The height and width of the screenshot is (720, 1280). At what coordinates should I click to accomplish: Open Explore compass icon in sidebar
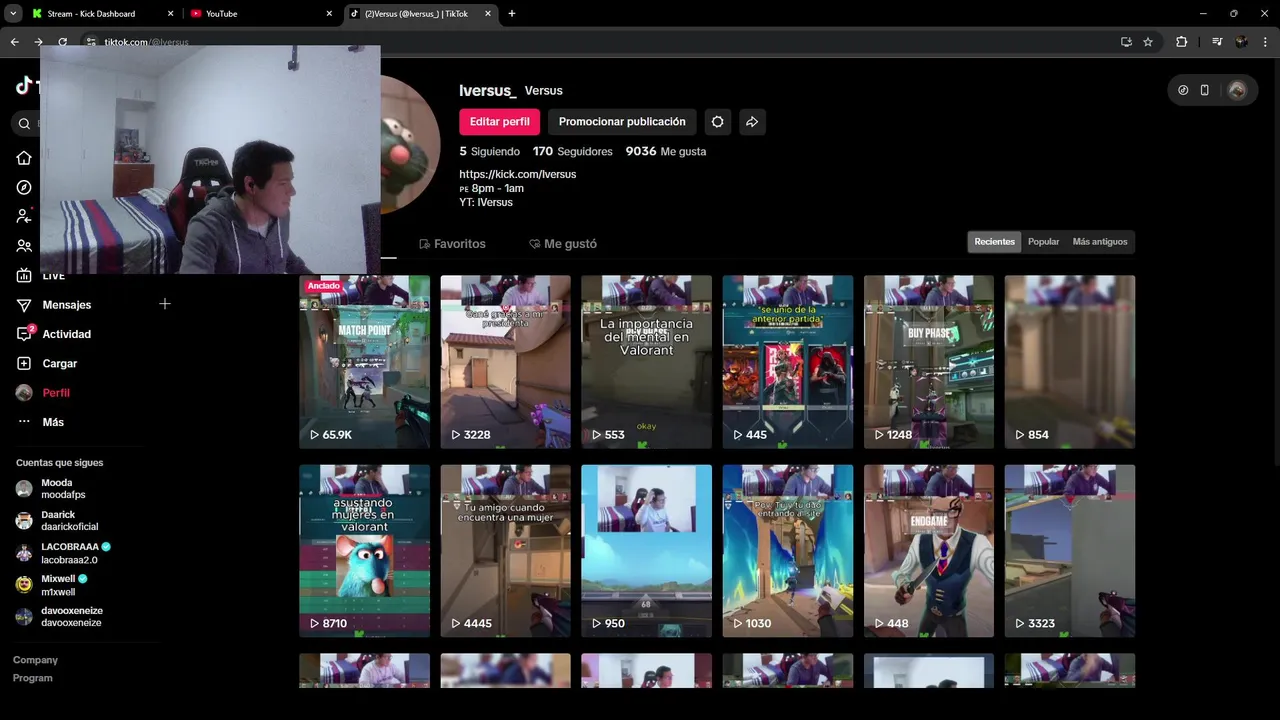(24, 187)
